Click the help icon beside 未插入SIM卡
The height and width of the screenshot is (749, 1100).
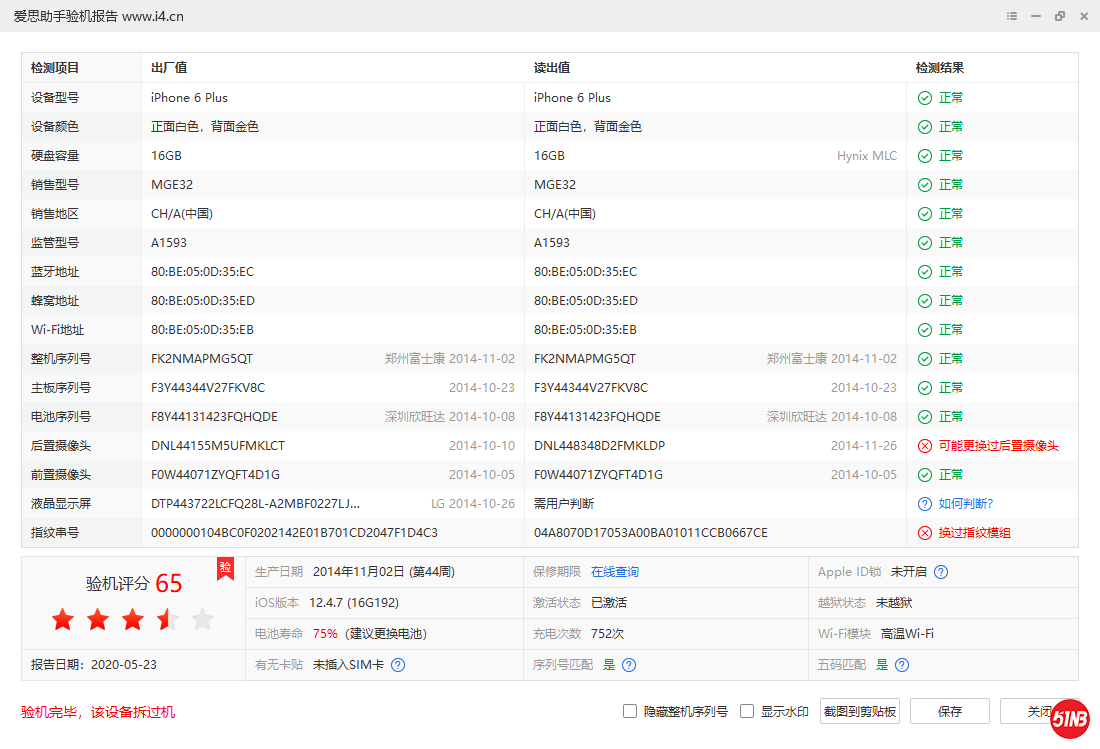(397, 664)
